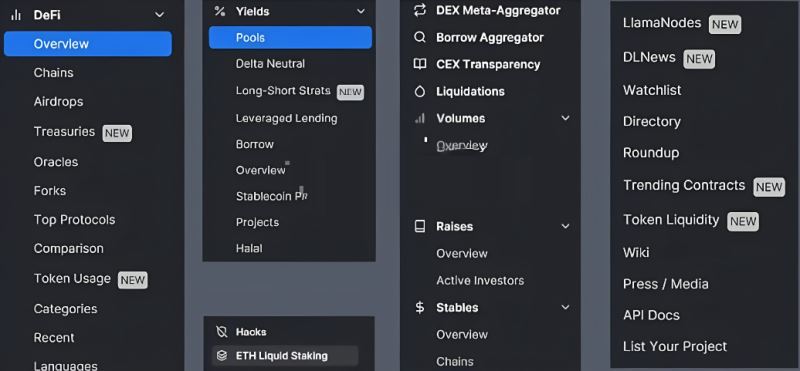Click the Stables dollar sign icon
800x371 pixels.
tap(419, 307)
